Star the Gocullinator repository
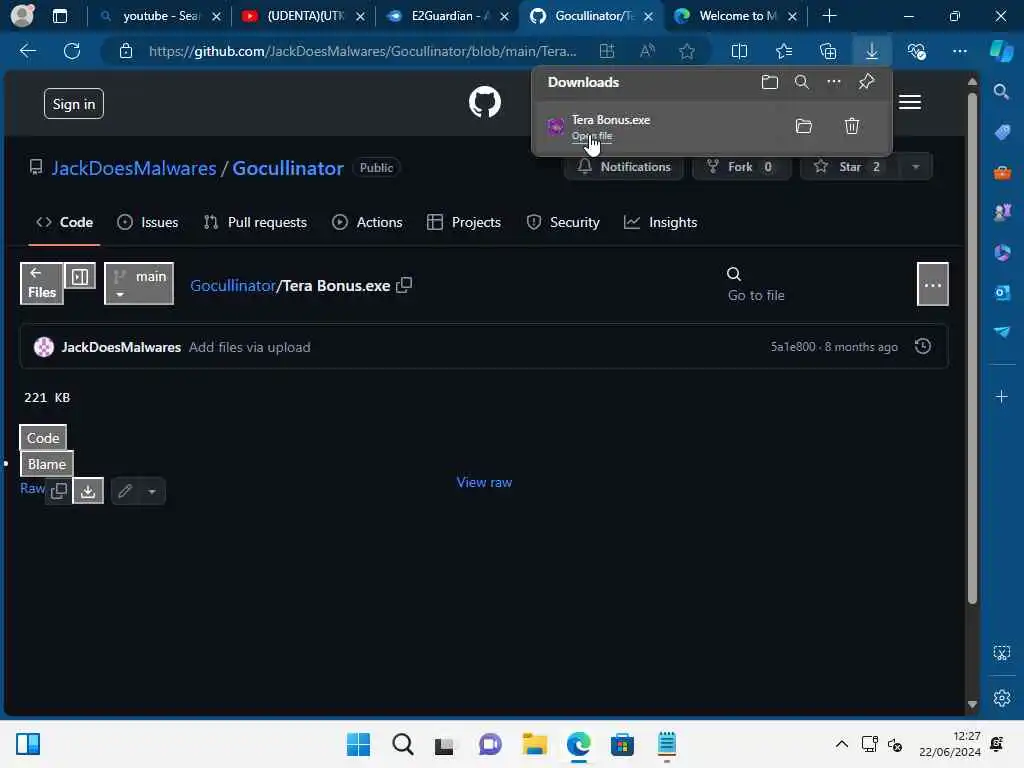 [849, 167]
